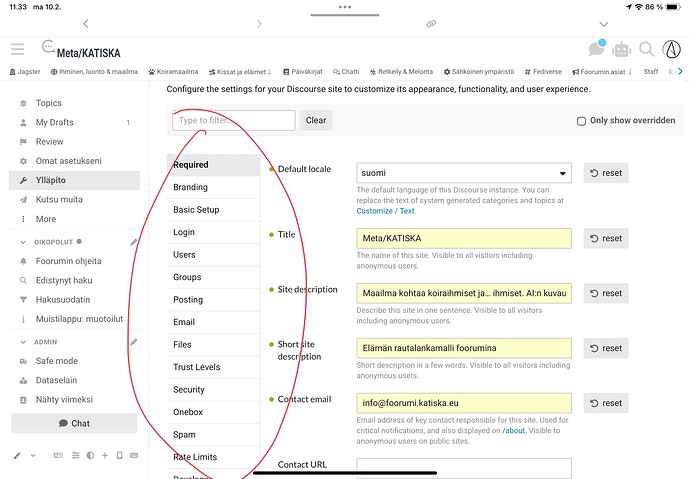Select the Onebox settings tab

[x=213, y=412]
